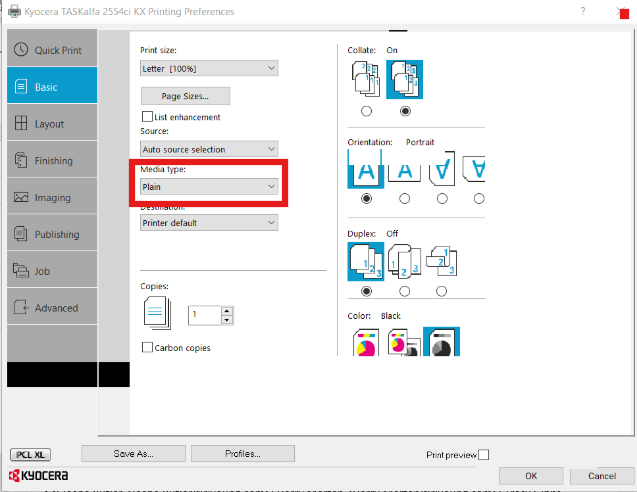The height and width of the screenshot is (492, 637).
Task: Open the Publishing tab
Action: tap(52, 233)
